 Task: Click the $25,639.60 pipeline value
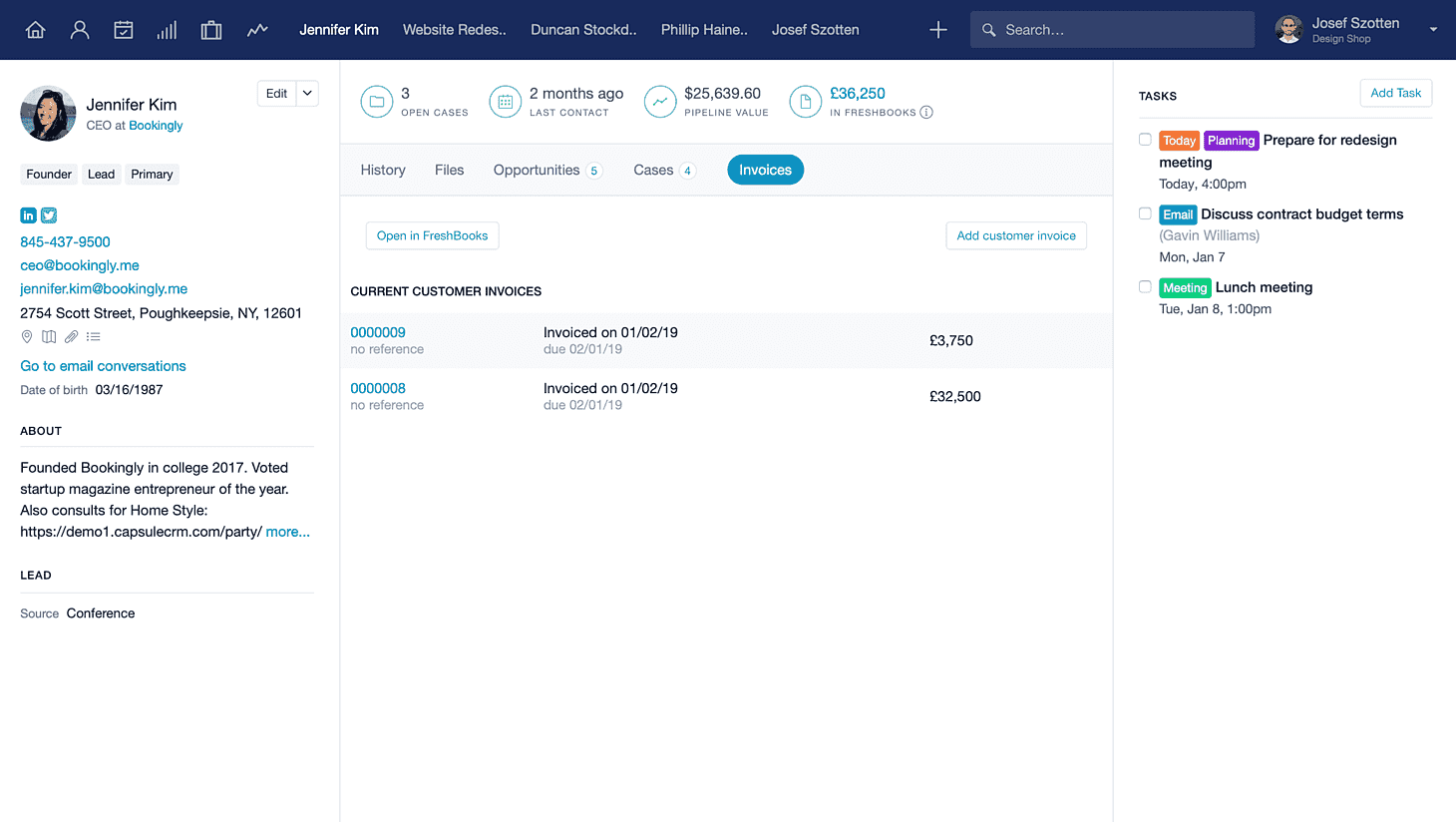click(x=722, y=94)
